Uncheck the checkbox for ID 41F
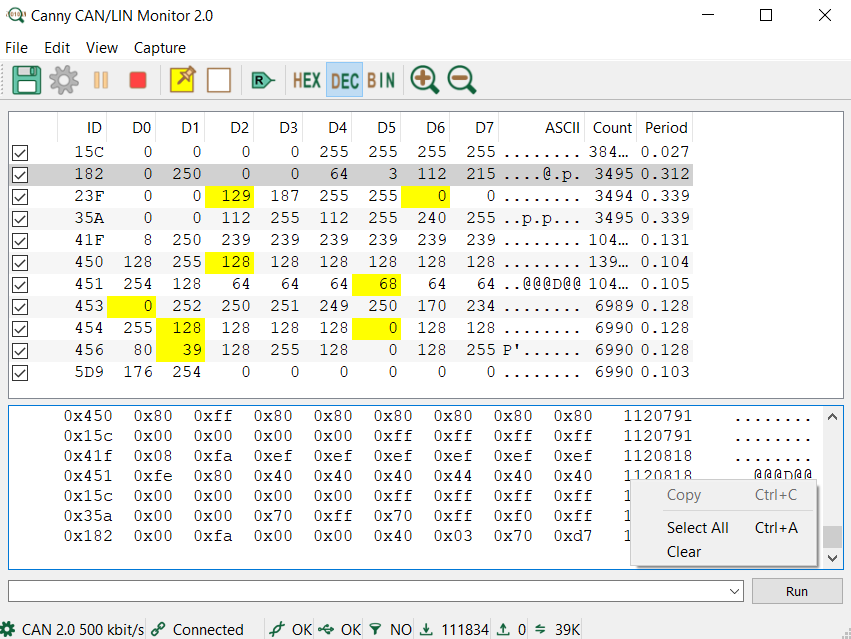Image resolution: width=851 pixels, height=639 pixels. click(x=20, y=241)
